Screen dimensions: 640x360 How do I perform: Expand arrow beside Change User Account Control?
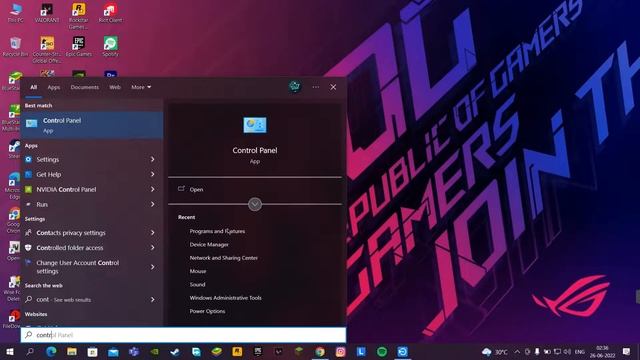pyautogui.click(x=153, y=267)
